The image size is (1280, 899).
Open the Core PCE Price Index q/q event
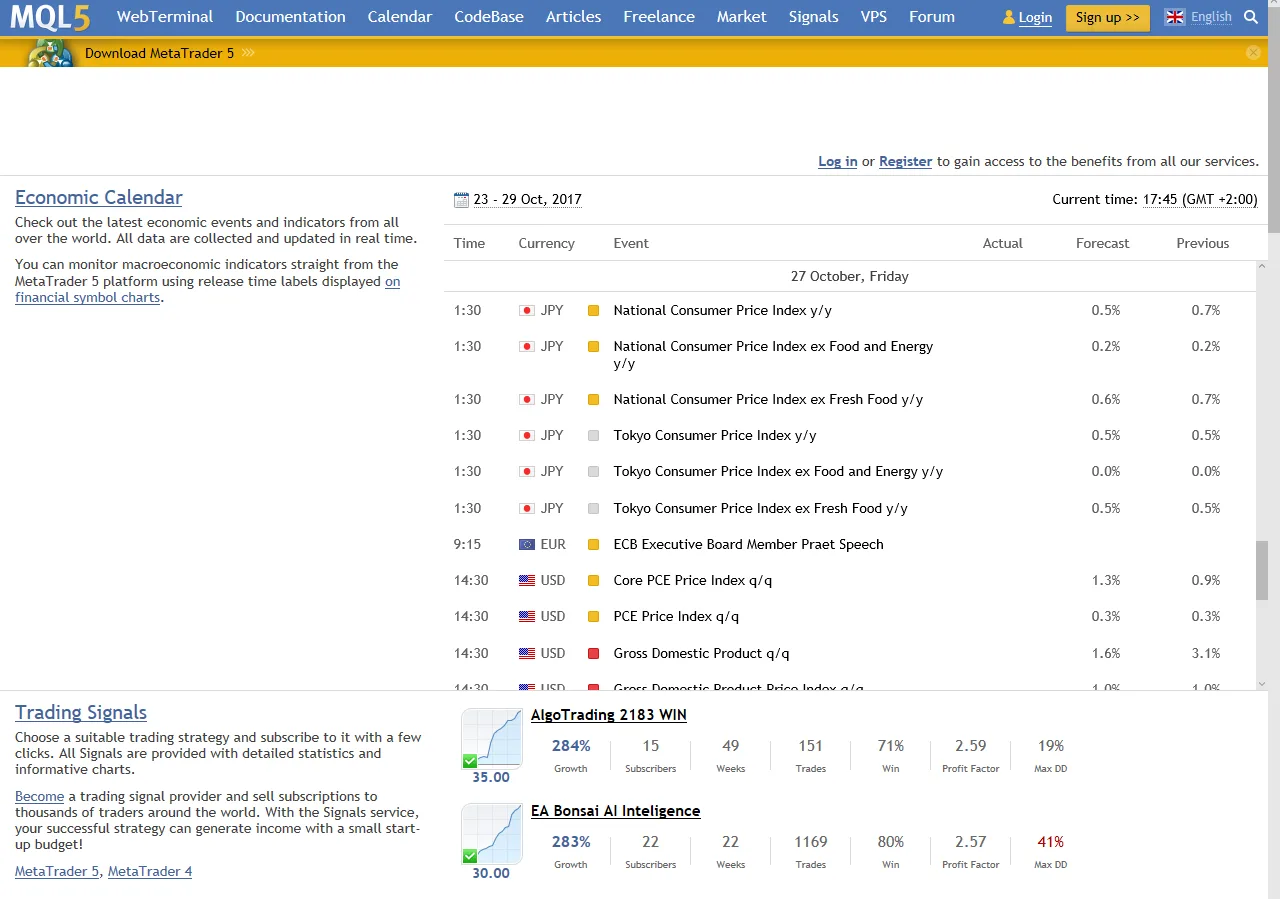693,581
